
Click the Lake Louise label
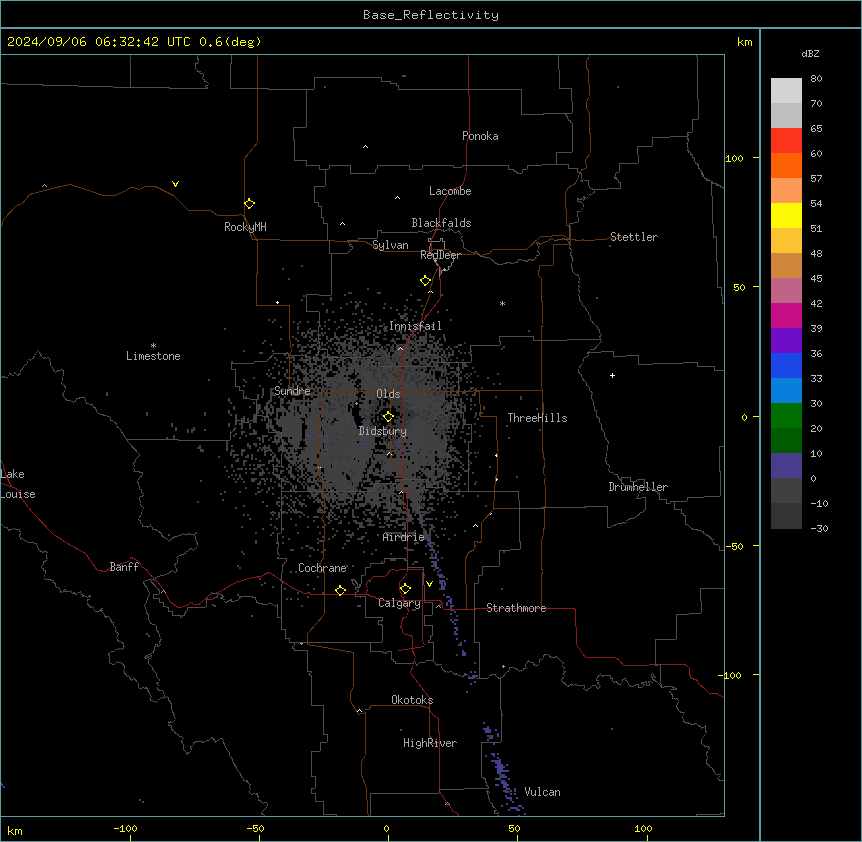coord(18,484)
